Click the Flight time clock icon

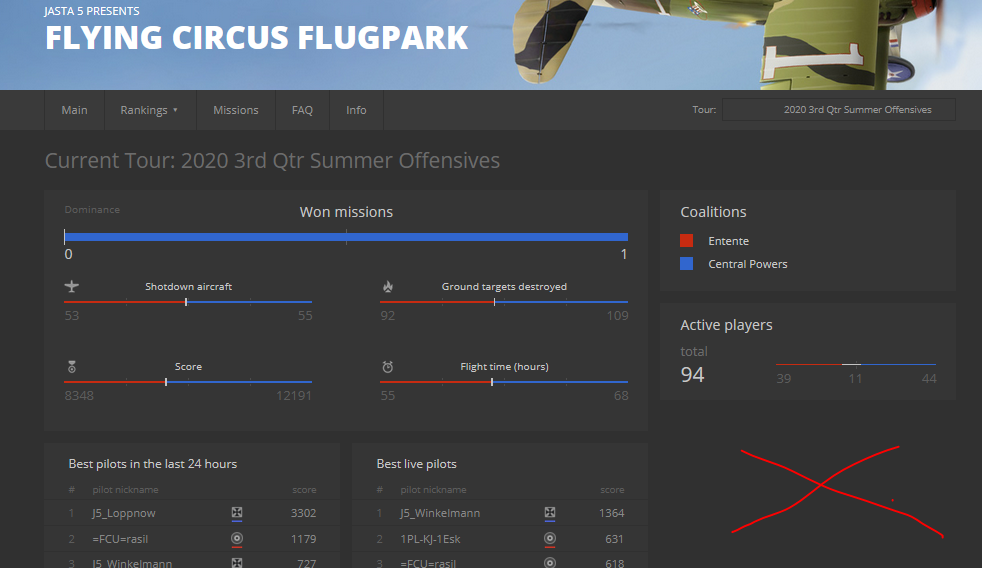[x=388, y=366]
